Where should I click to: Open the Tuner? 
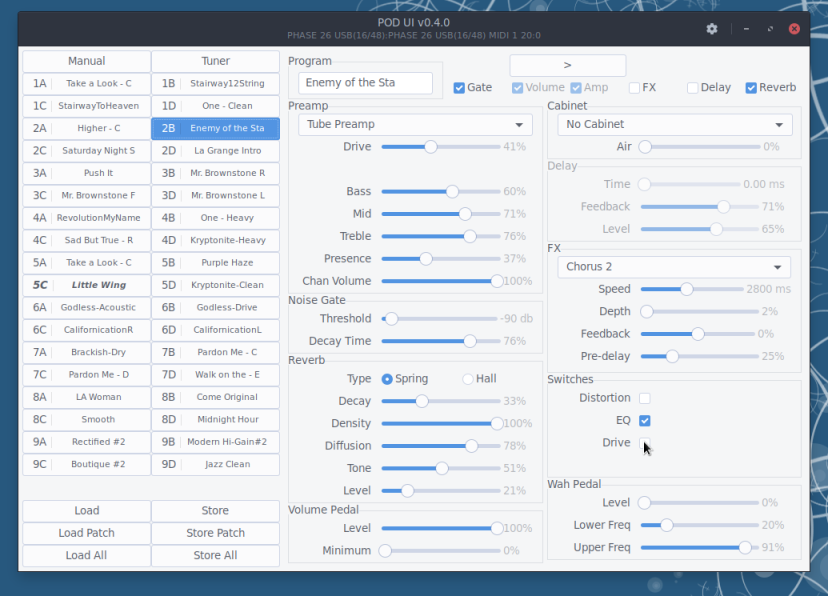pyautogui.click(x=215, y=62)
